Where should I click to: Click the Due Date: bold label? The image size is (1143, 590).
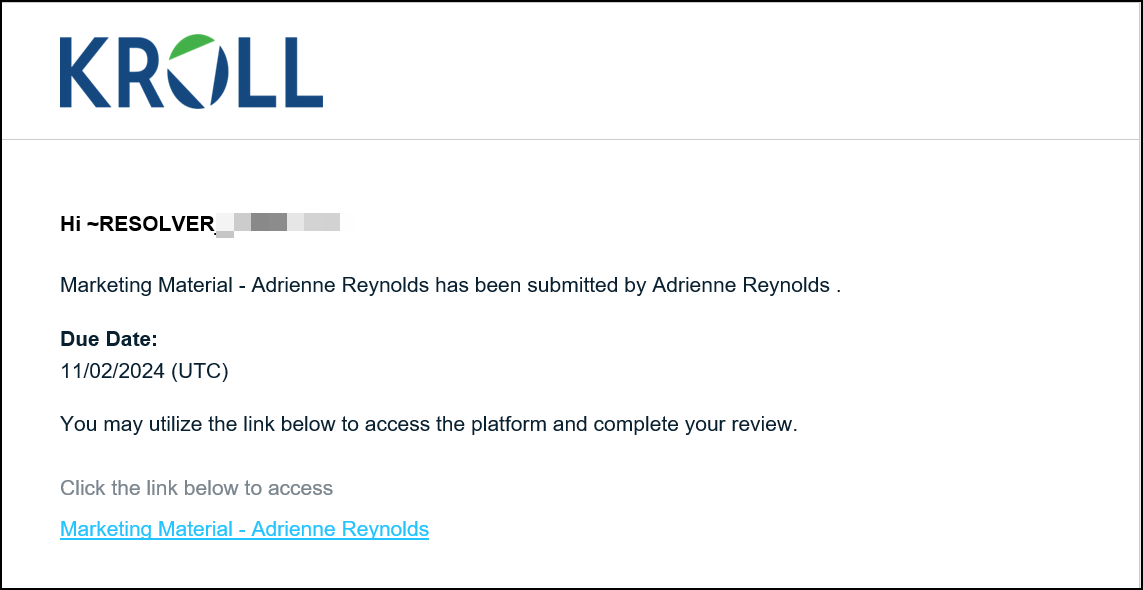click(x=109, y=339)
